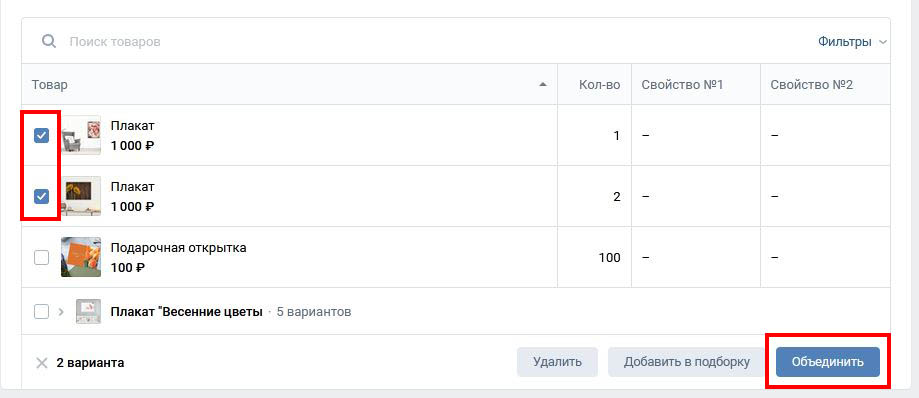Focus the Поиск товаров search field
919x398 pixels.
click(x=410, y=42)
